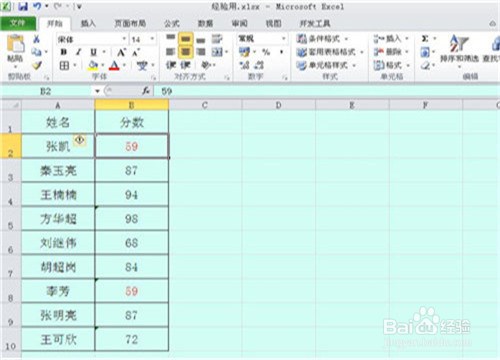Image resolution: width=500 pixels, height=360 pixels.
Task: Open the font size 14 dropdown
Action: pos(152,39)
